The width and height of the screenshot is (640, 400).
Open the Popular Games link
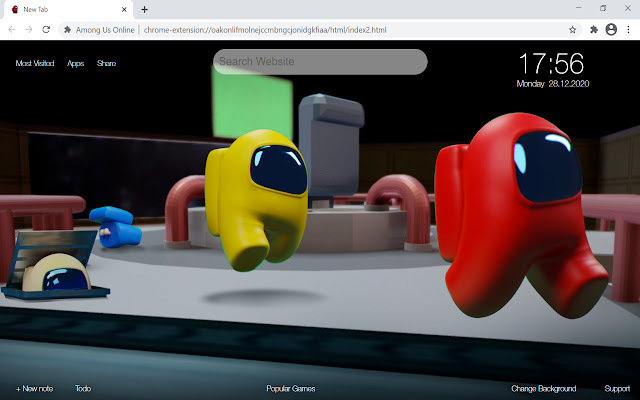pos(291,389)
